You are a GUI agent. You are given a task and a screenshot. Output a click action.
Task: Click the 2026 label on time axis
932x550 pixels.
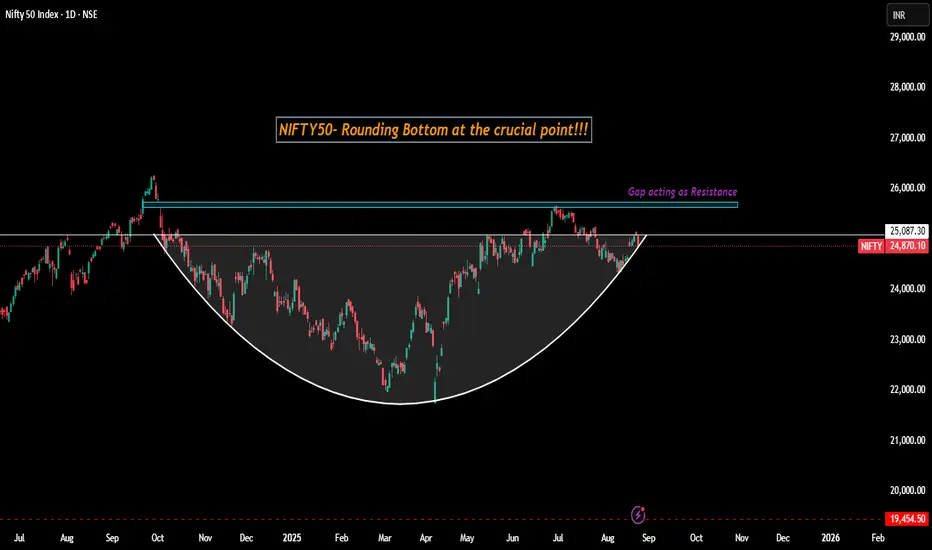click(830, 538)
